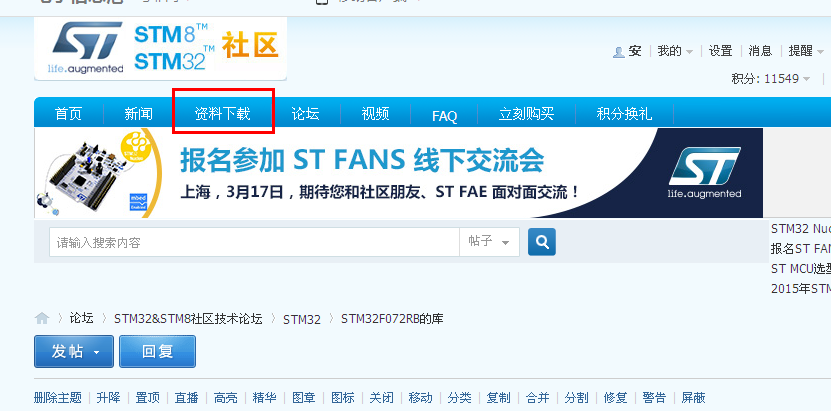This screenshot has height=411, width=831.
Task: Click the 置顶 moderation link
Action: tap(148, 398)
